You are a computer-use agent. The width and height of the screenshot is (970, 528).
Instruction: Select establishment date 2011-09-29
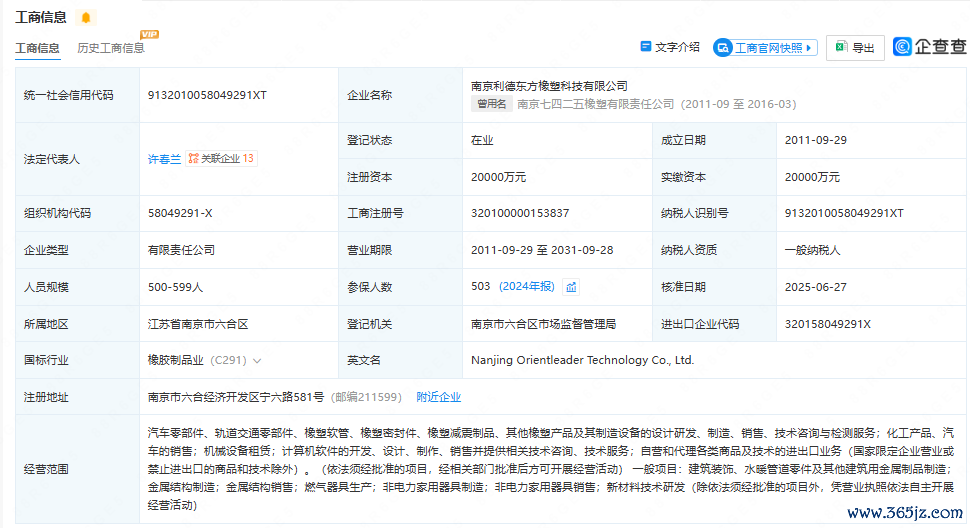[815, 140]
